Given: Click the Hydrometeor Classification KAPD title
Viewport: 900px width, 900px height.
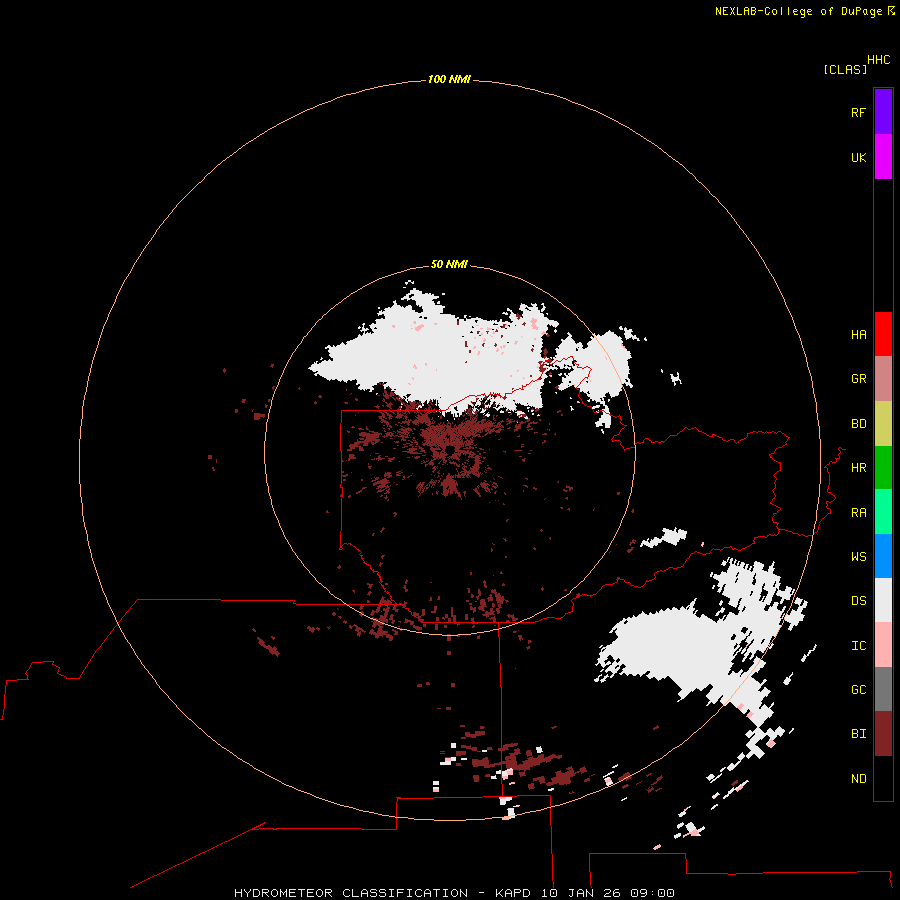Looking at the screenshot, I should [454, 893].
